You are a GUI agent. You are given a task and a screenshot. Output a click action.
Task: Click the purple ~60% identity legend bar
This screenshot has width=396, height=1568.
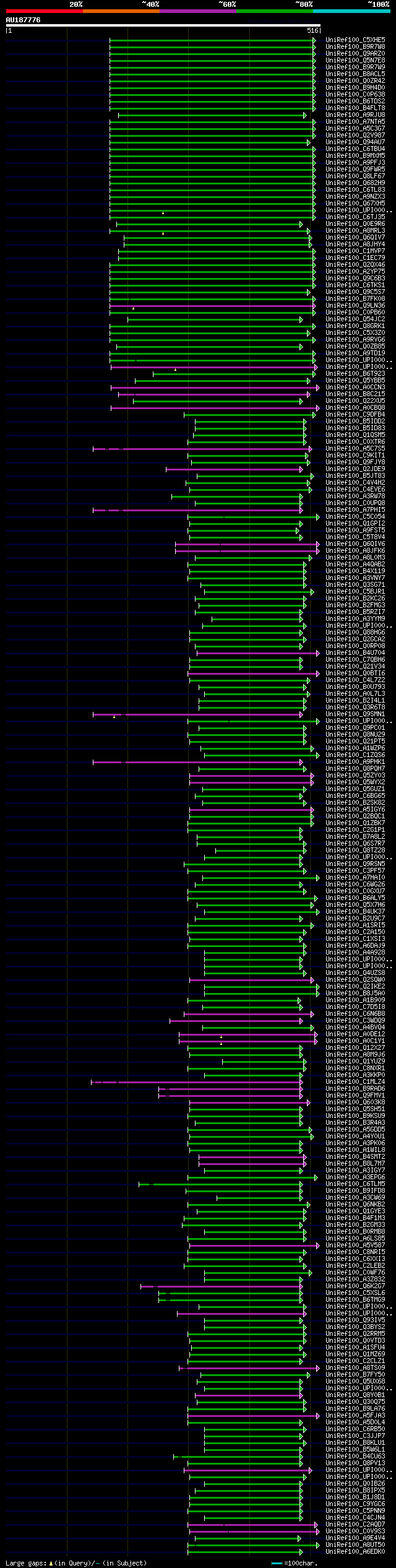[197, 11]
